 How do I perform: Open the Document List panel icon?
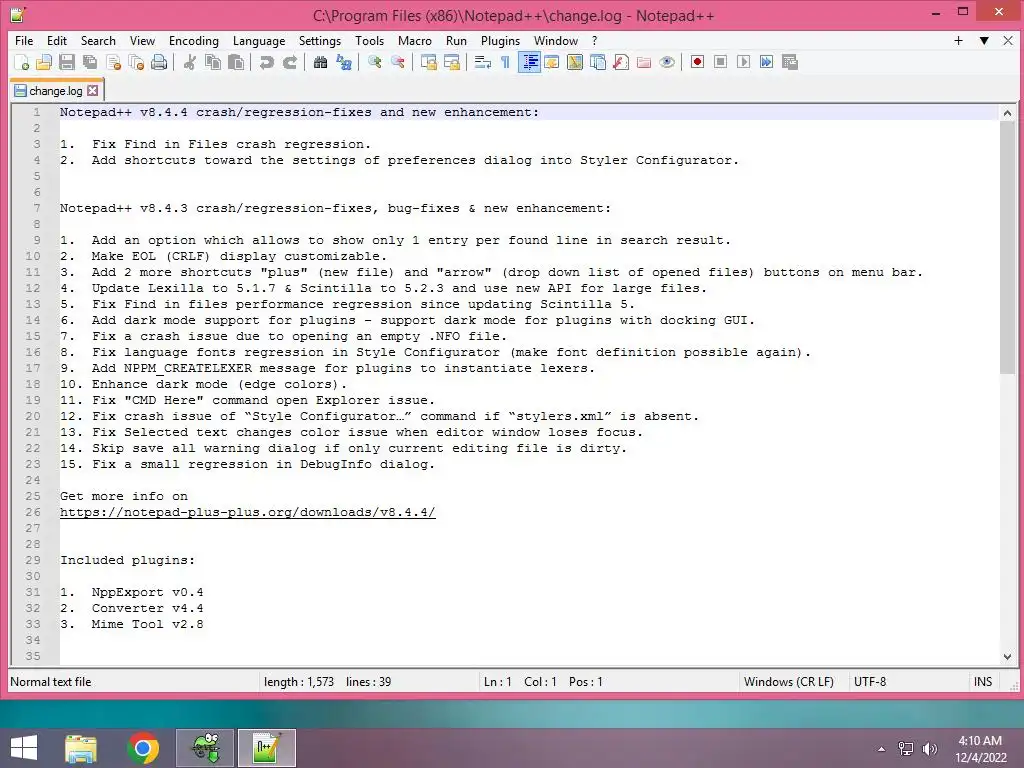coord(598,62)
